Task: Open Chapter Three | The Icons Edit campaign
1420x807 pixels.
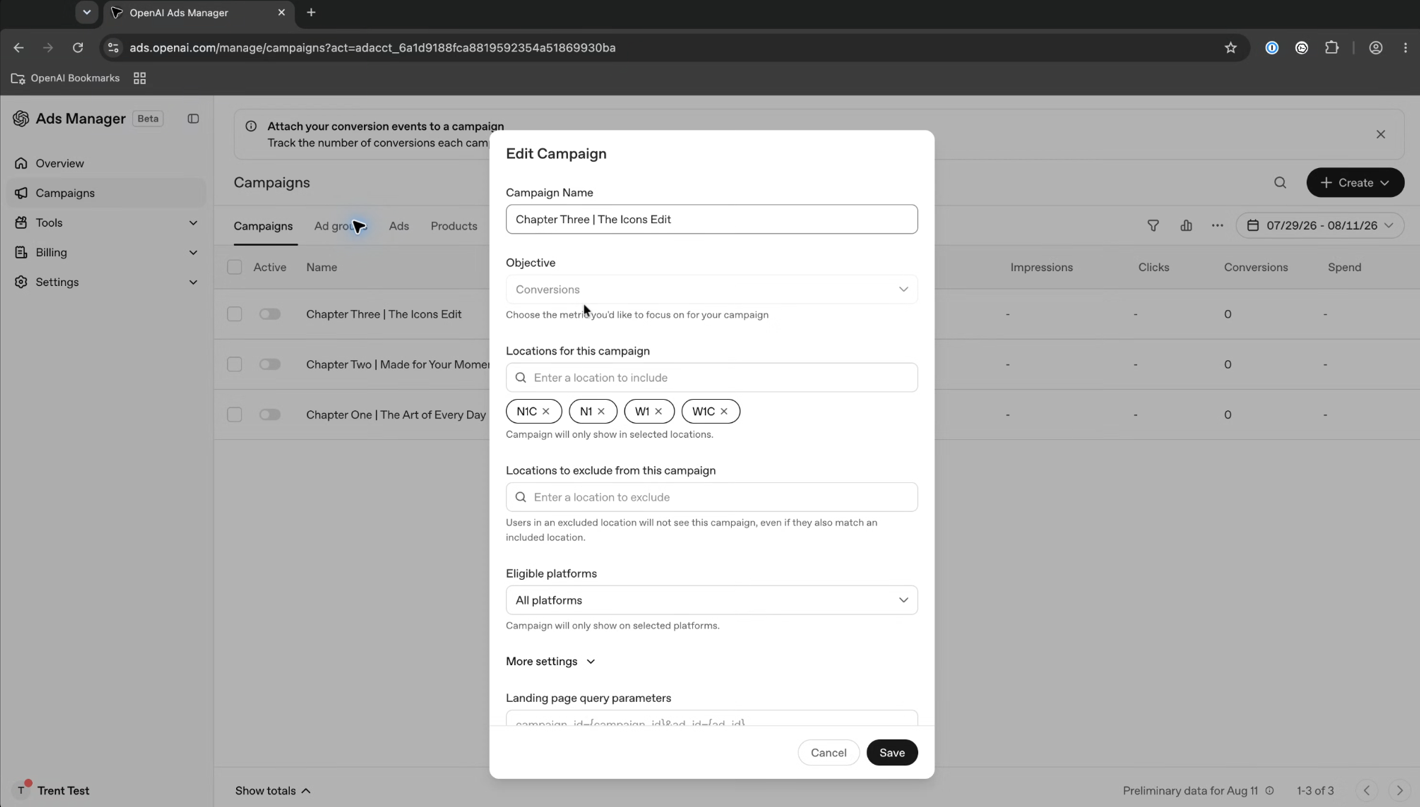Action: coord(384,314)
